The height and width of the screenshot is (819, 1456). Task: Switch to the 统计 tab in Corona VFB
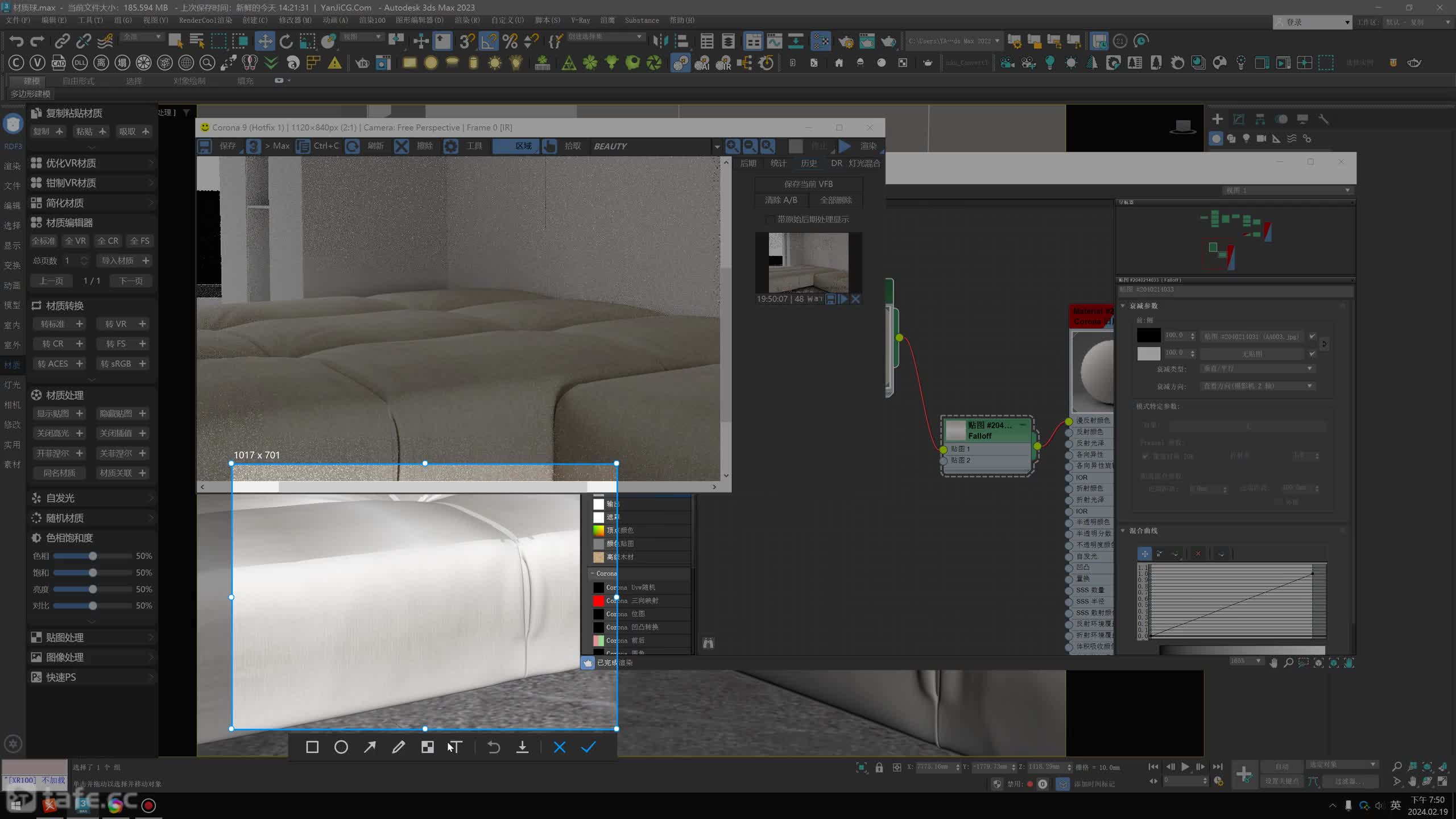(778, 163)
